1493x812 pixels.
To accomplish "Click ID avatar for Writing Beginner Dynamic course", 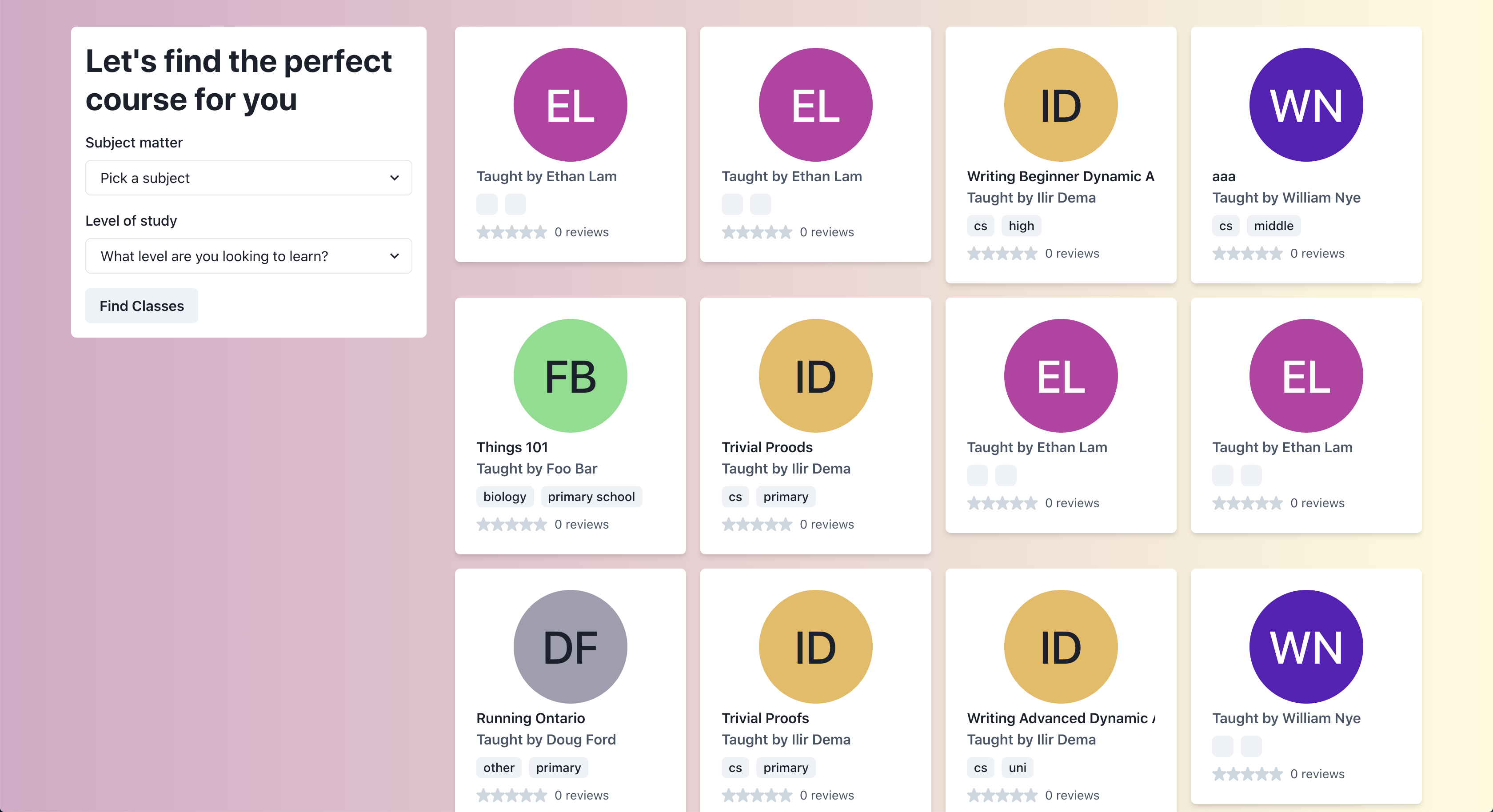I will [x=1060, y=105].
